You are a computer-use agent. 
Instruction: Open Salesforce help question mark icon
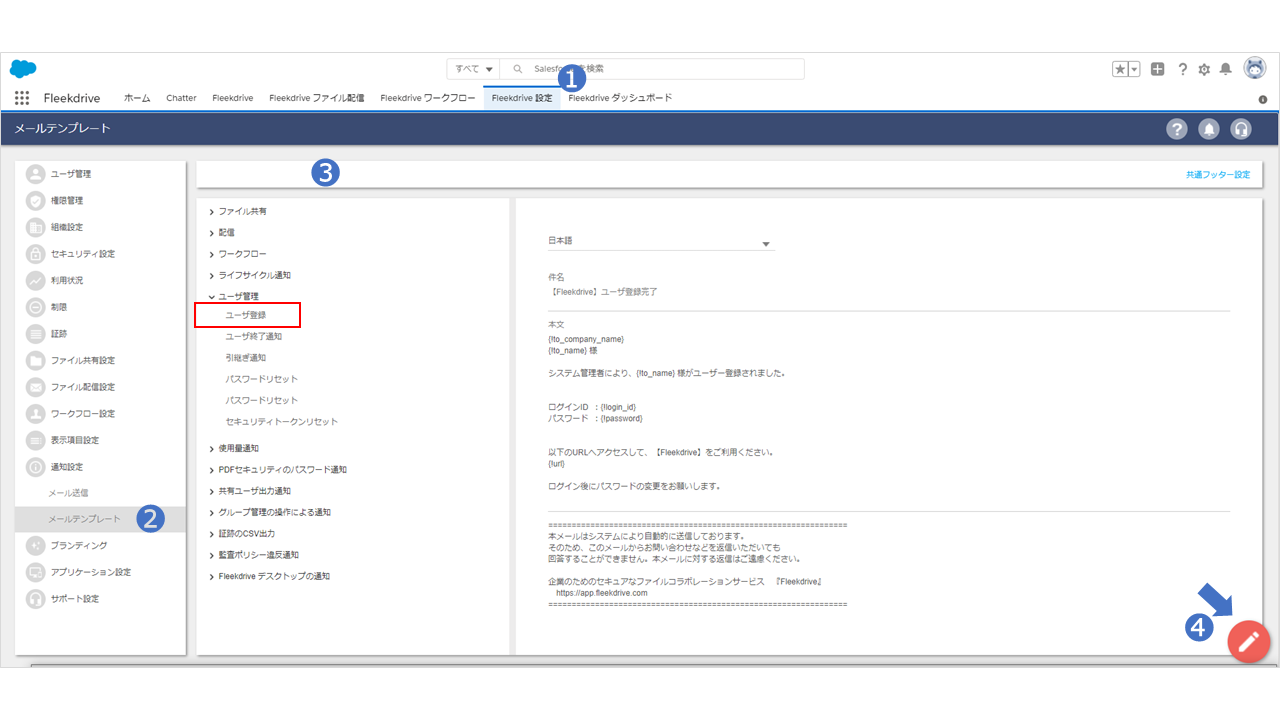(1182, 69)
